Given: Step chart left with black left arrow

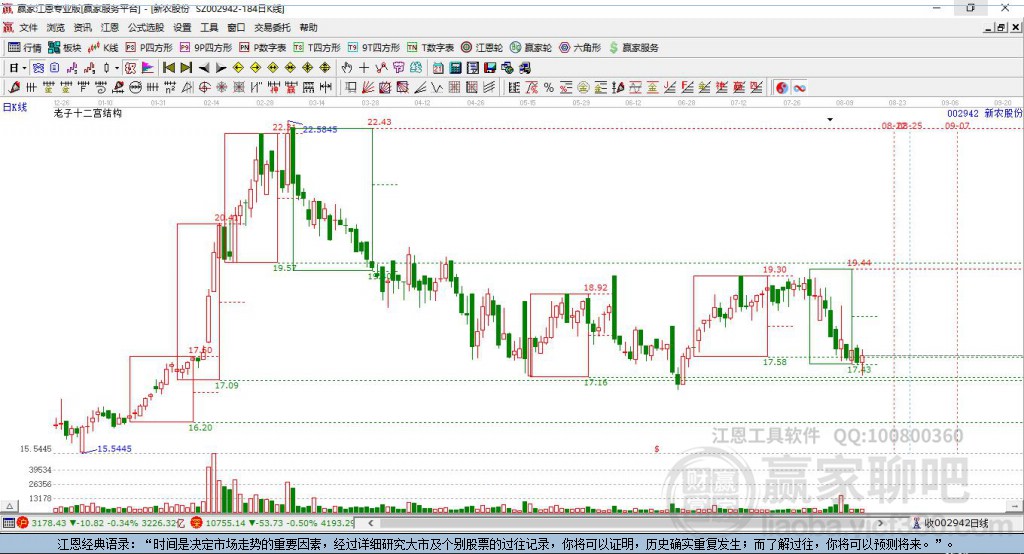Looking at the screenshot, I should pos(204,68).
